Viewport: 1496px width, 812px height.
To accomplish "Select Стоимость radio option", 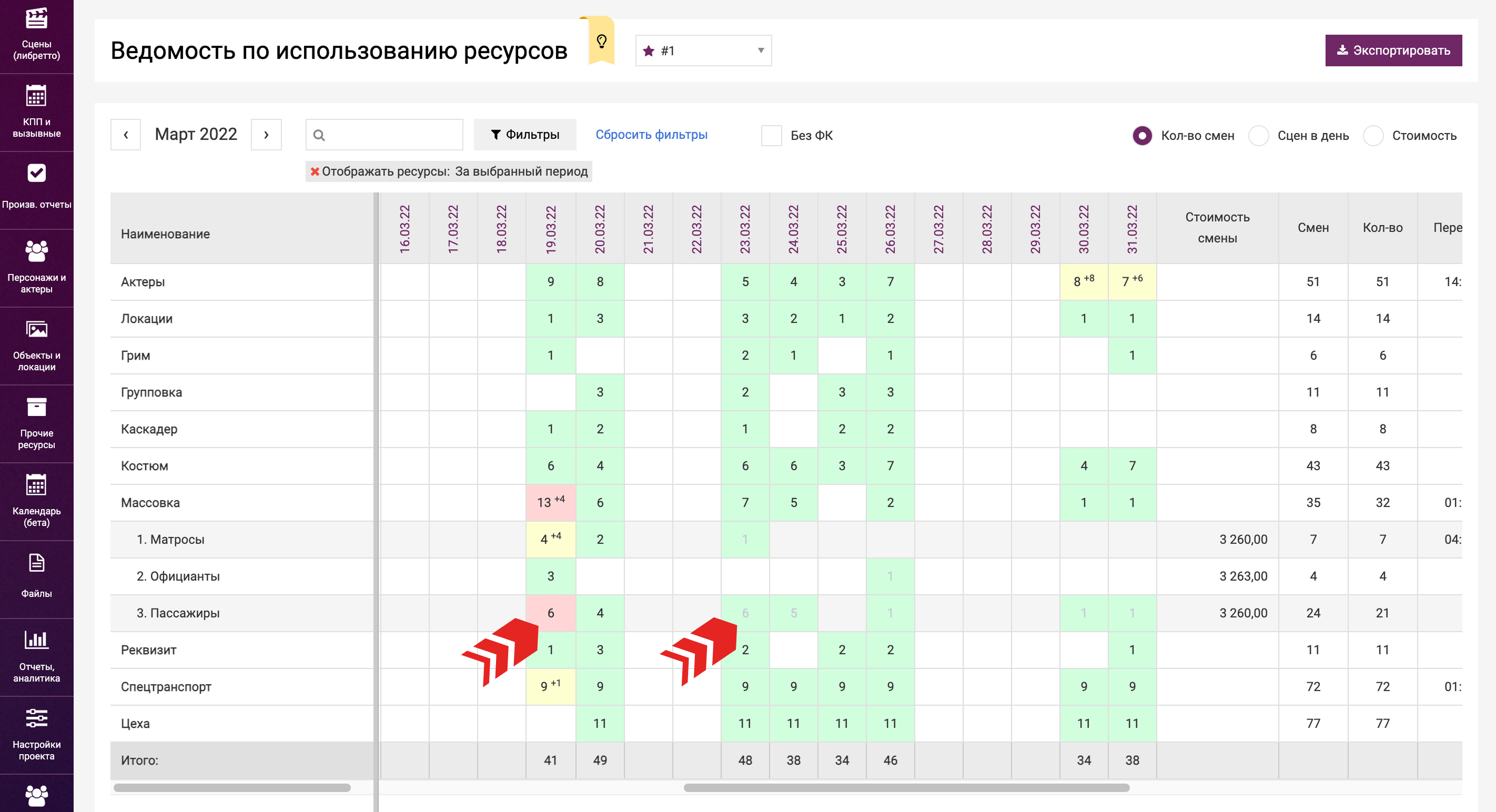I will point(1373,135).
